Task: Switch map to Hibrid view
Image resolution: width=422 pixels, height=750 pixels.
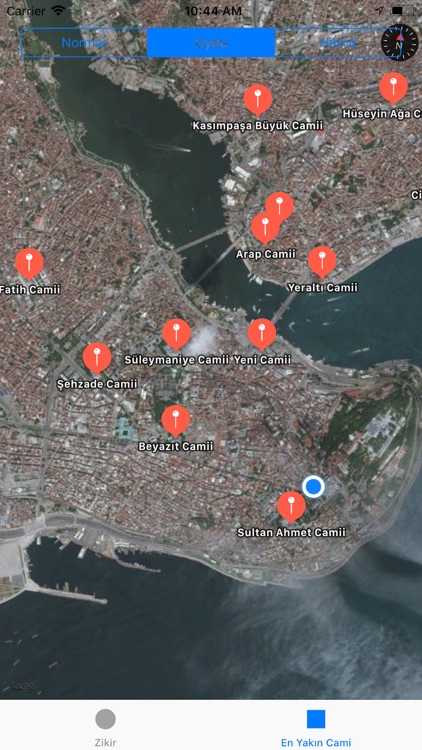Action: [338, 43]
